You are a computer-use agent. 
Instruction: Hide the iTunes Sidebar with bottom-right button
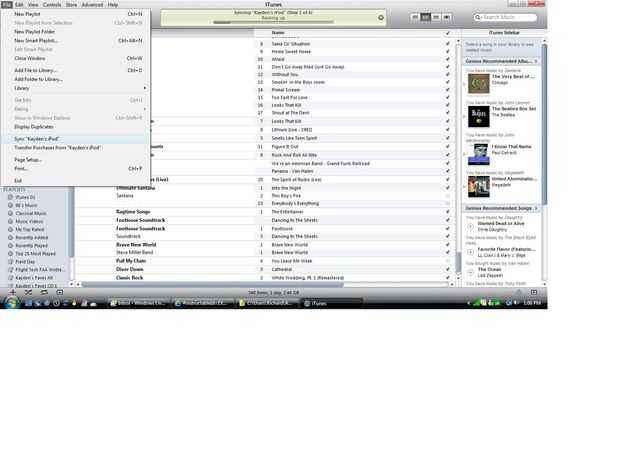(534, 292)
